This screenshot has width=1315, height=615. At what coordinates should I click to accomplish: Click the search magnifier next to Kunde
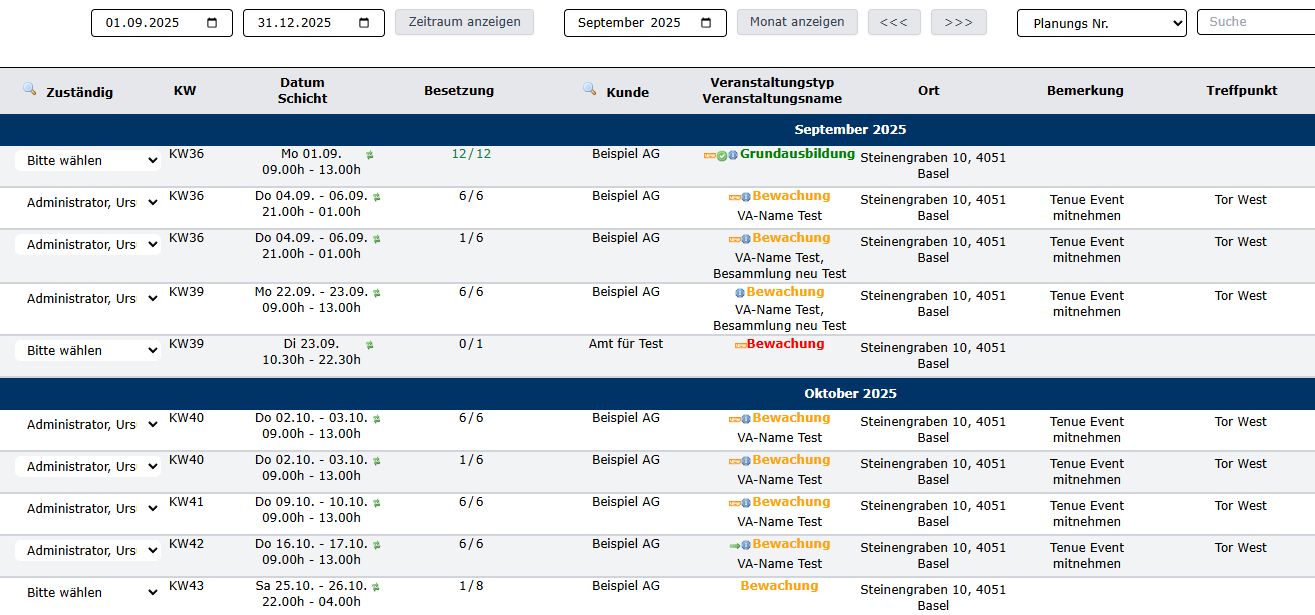click(x=589, y=90)
